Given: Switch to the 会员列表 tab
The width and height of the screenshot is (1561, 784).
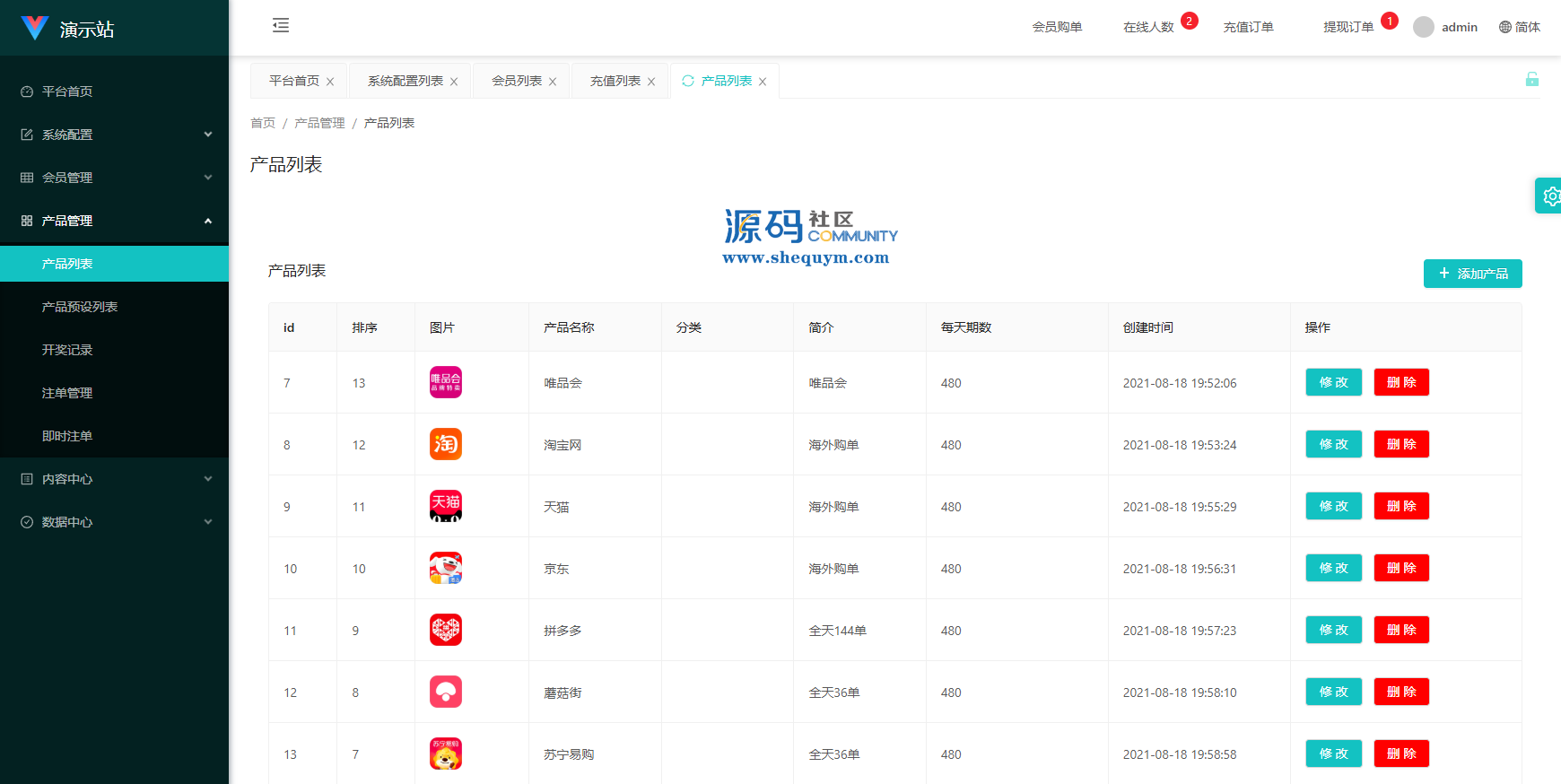Looking at the screenshot, I should click(x=516, y=81).
